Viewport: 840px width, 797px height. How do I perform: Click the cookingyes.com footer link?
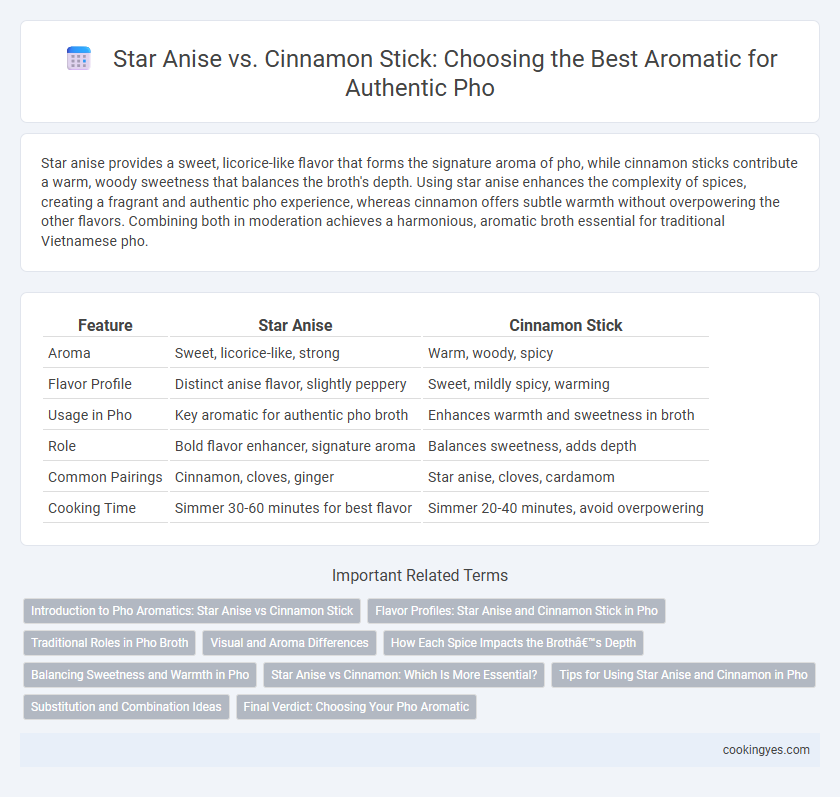766,750
